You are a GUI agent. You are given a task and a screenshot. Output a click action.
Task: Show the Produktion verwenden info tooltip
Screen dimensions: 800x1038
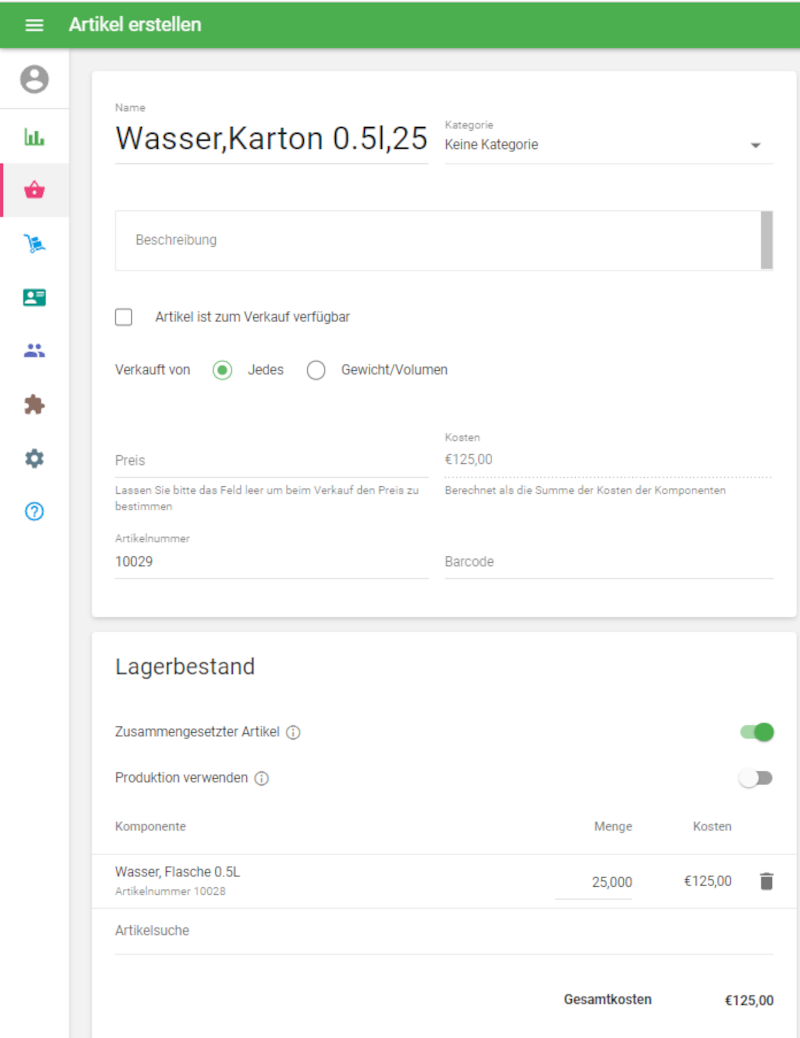tap(261, 778)
